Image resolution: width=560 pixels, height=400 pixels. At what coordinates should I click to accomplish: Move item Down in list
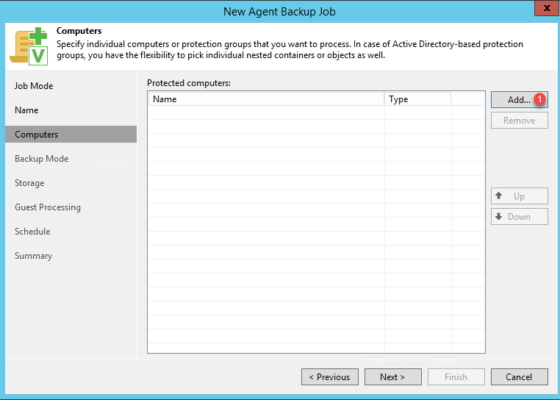[x=519, y=217]
